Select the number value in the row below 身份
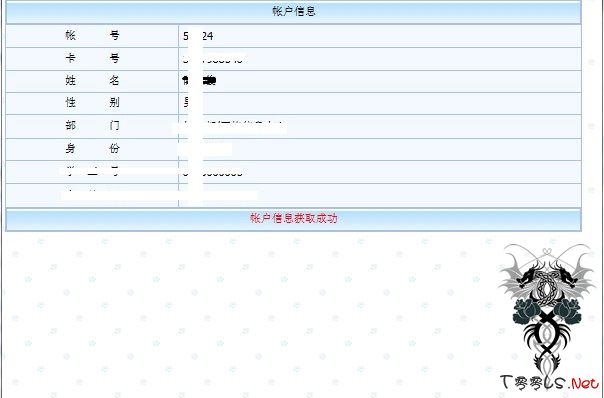 [x=213, y=173]
